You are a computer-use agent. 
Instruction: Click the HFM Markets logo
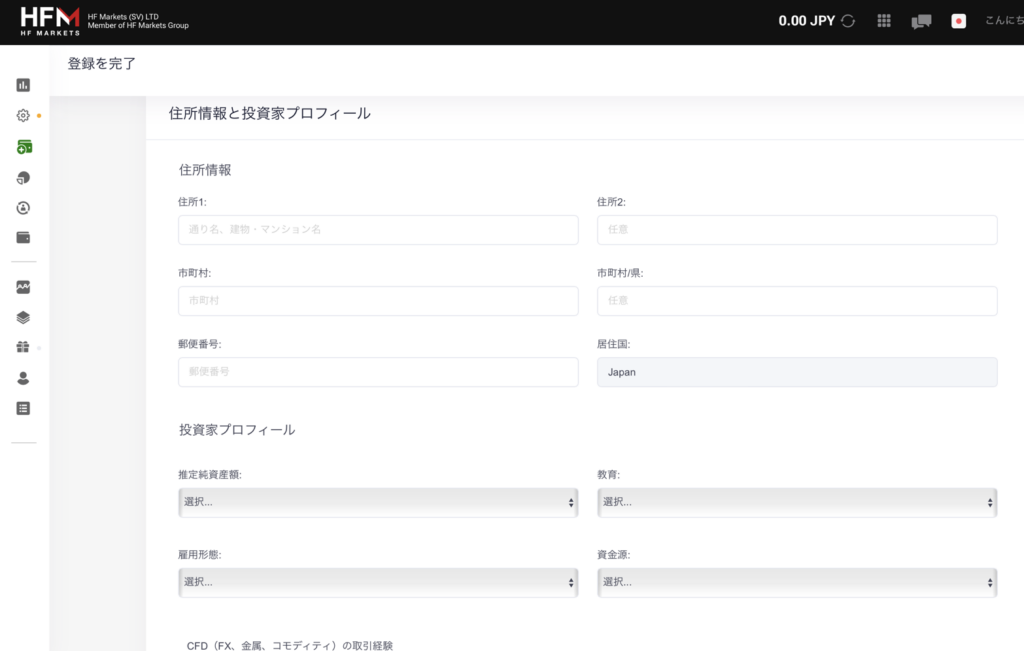click(x=50, y=21)
